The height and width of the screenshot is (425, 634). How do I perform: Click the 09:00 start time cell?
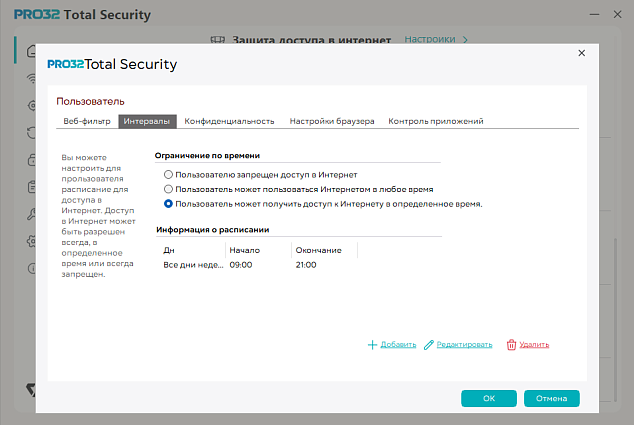pos(241,265)
